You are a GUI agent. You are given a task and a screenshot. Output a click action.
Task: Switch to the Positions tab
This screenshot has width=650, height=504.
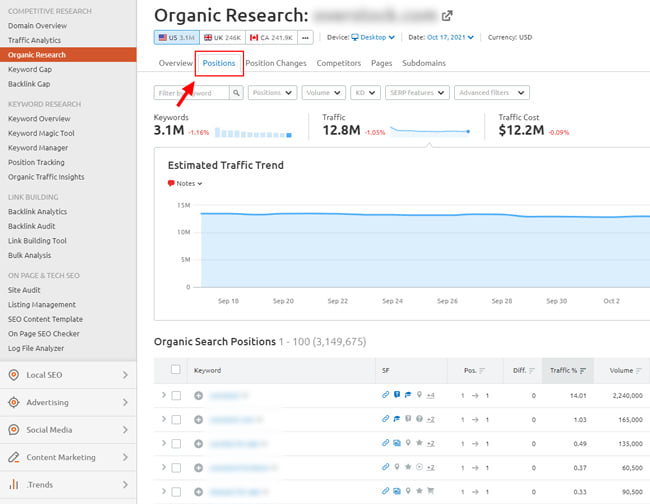(219, 63)
